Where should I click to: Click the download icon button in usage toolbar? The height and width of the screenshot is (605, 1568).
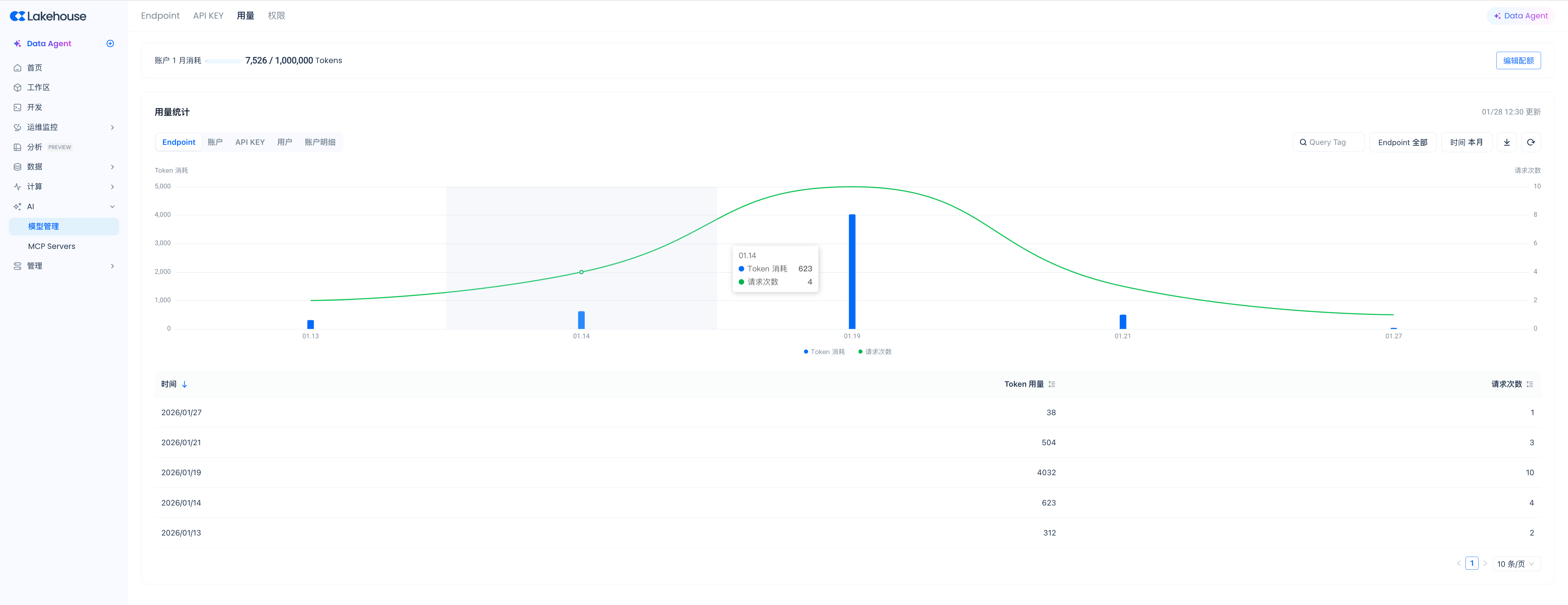point(1506,142)
